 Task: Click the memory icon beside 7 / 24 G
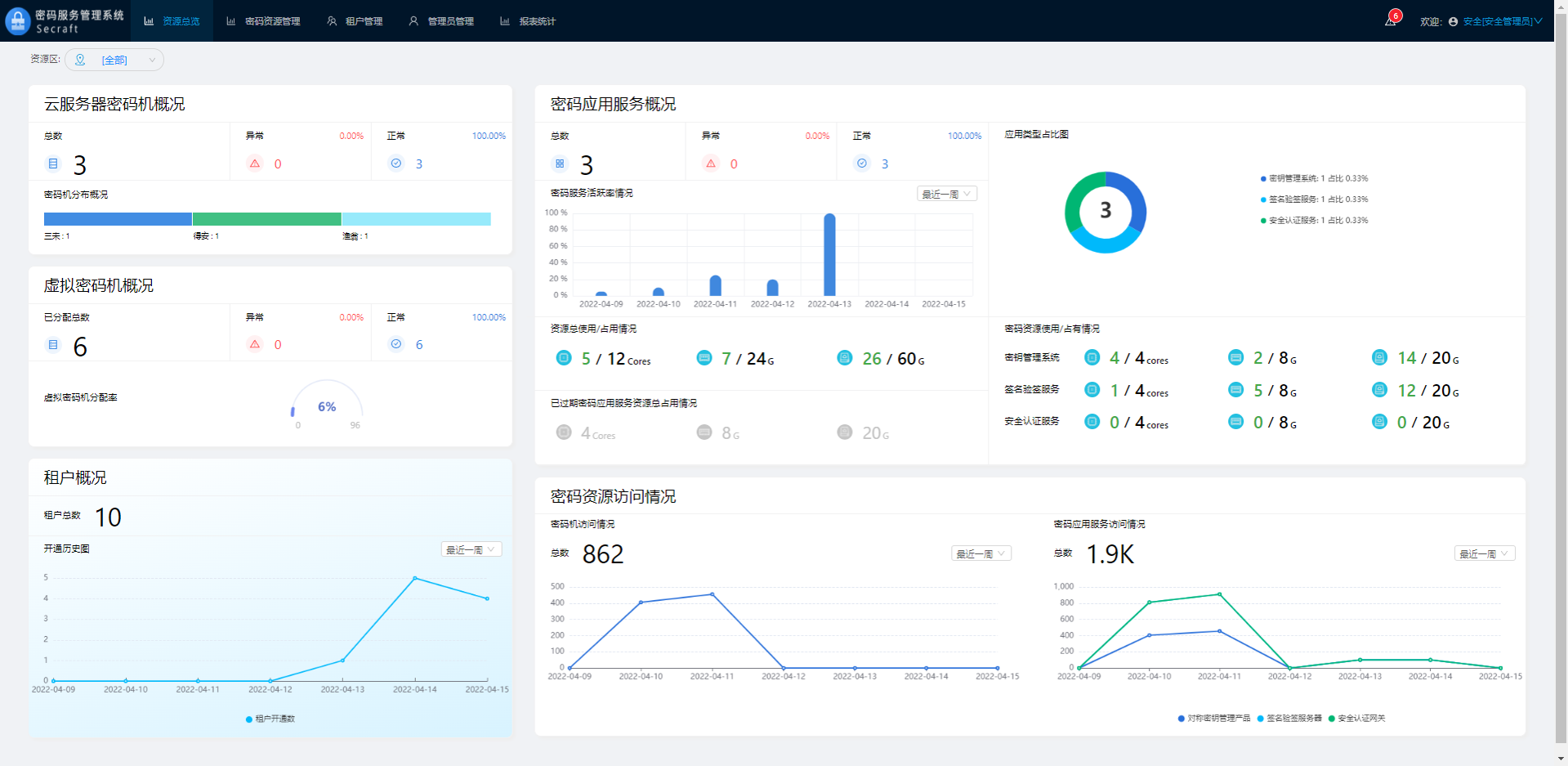coord(704,357)
